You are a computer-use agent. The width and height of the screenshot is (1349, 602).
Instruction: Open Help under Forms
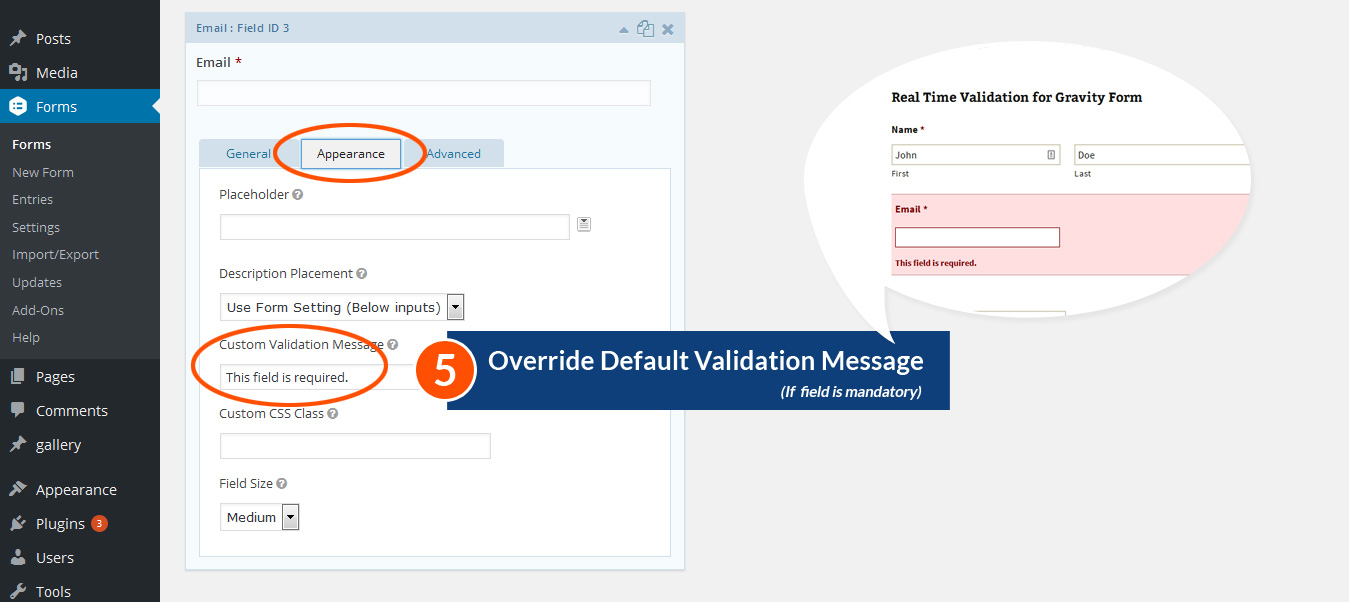26,338
